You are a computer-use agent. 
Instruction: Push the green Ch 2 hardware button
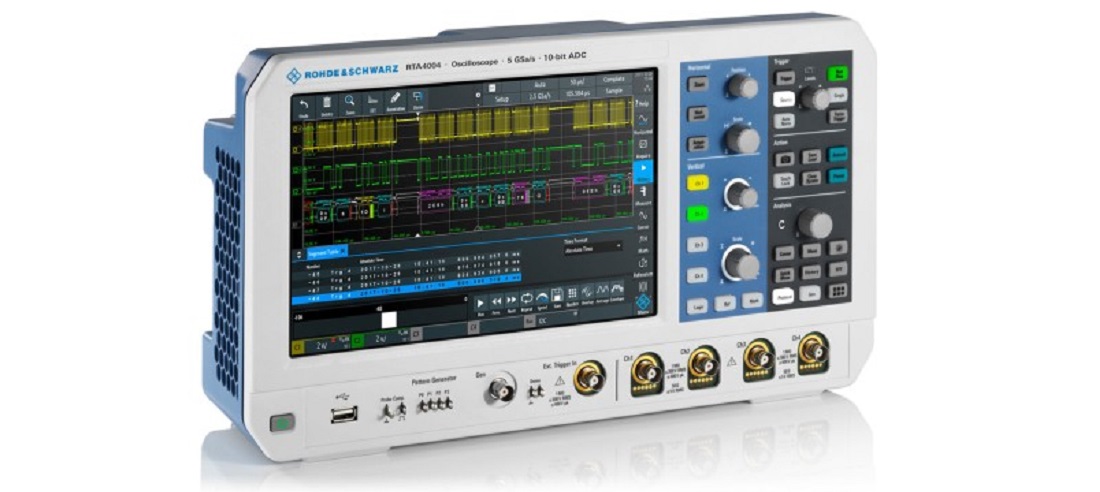698,214
